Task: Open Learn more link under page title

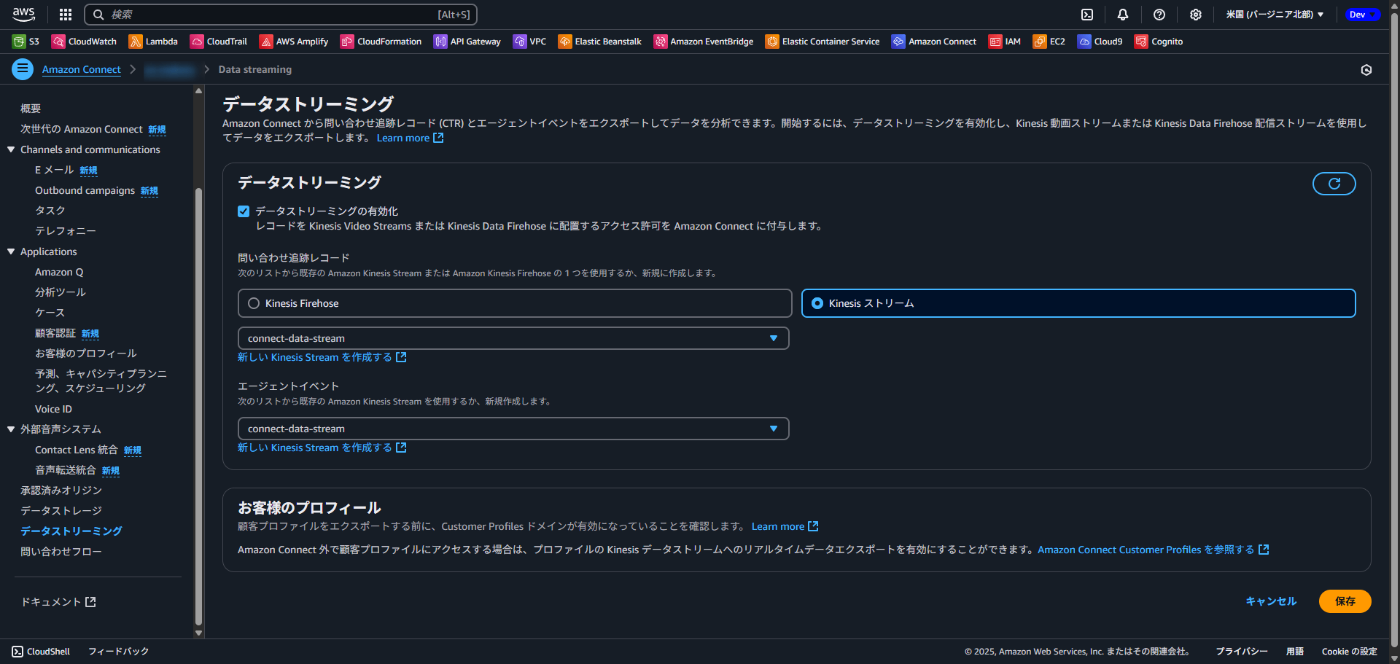Action: [x=410, y=138]
